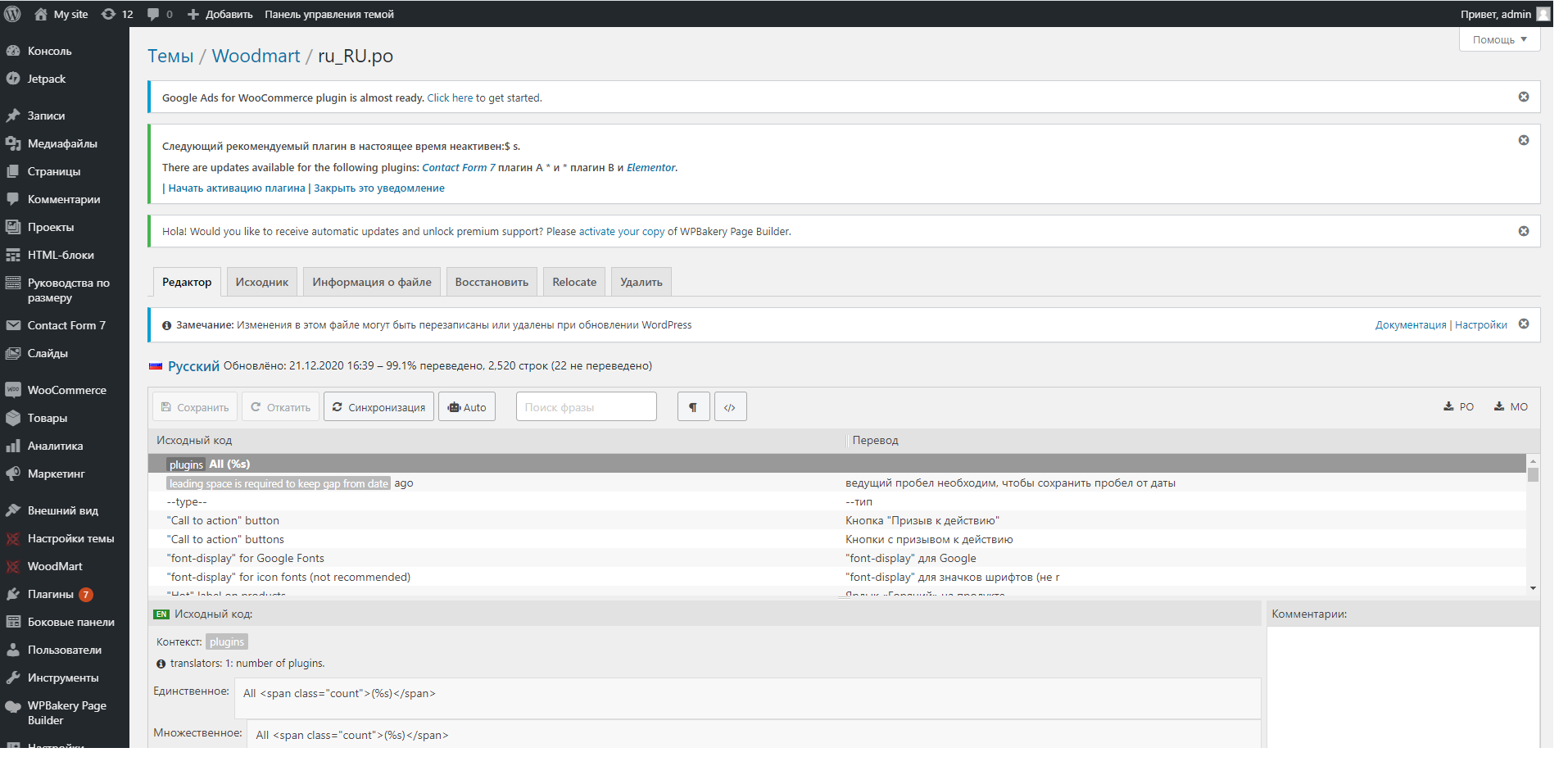Open the Информация о файле tab
Image resolution: width=1568 pixels, height=766 pixels.
tap(372, 282)
